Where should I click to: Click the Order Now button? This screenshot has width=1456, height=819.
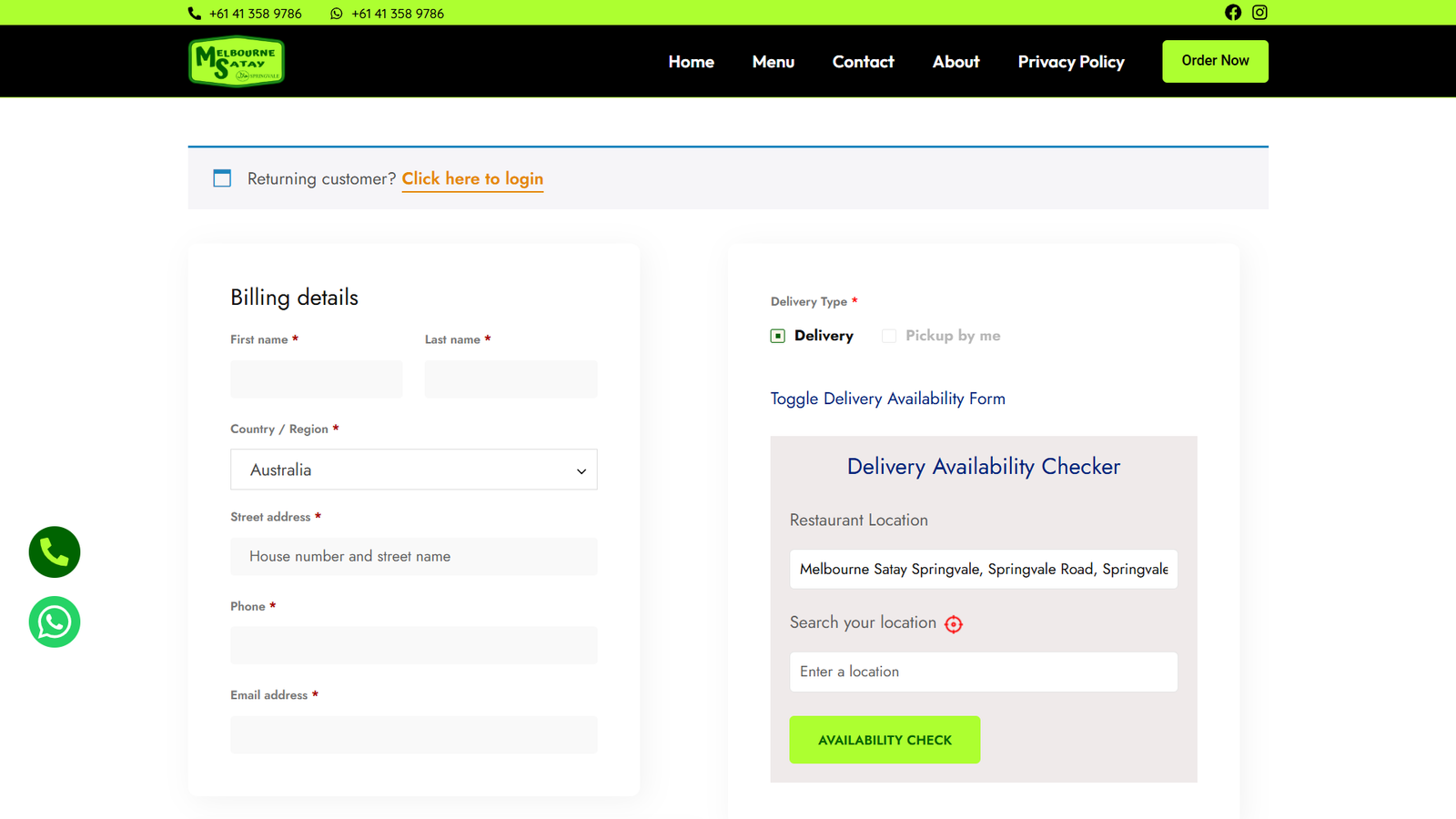(x=1215, y=61)
